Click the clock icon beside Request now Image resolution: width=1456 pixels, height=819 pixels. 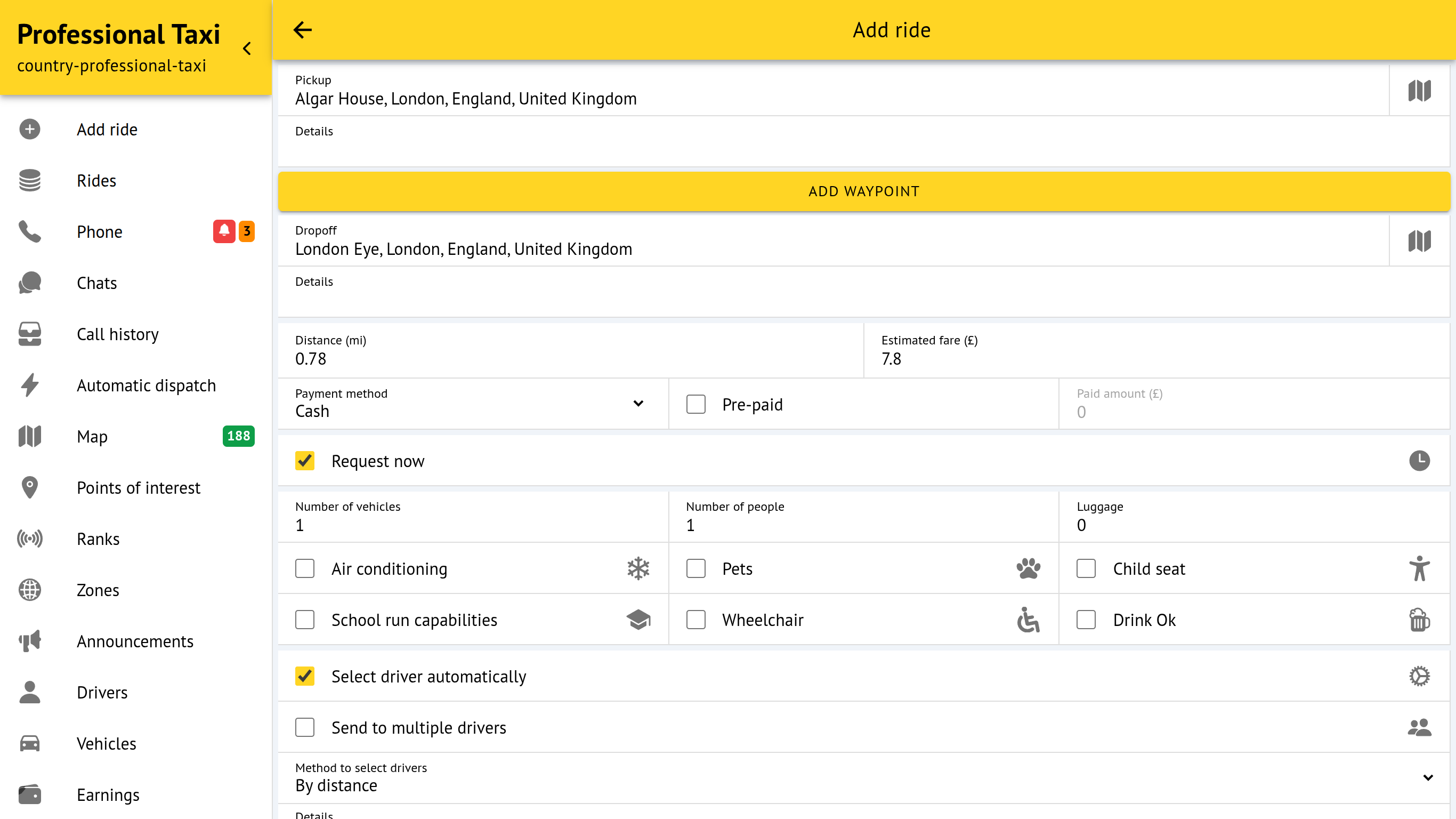(x=1419, y=460)
